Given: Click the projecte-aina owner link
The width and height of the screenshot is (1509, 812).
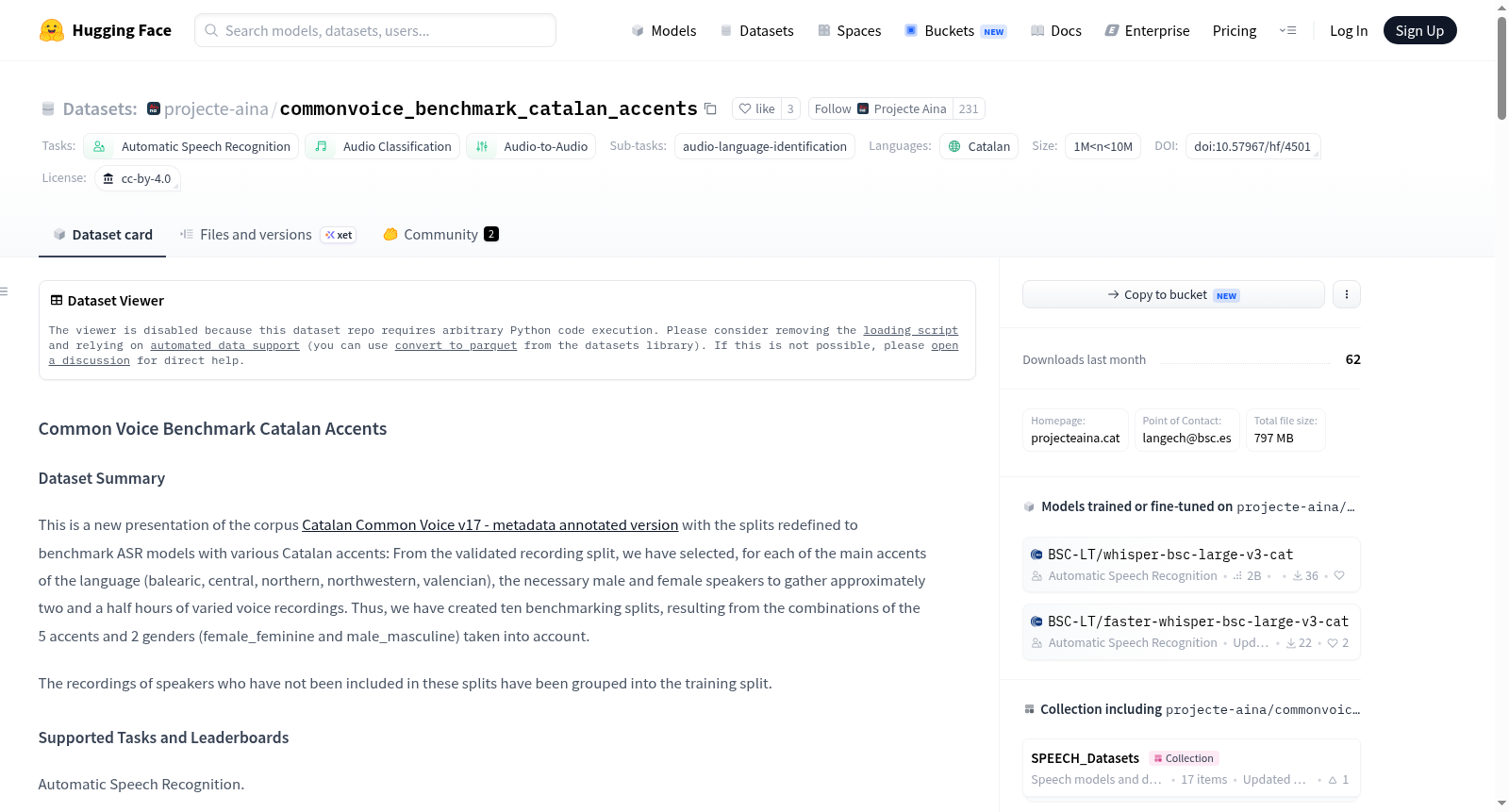Looking at the screenshot, I should (216, 109).
